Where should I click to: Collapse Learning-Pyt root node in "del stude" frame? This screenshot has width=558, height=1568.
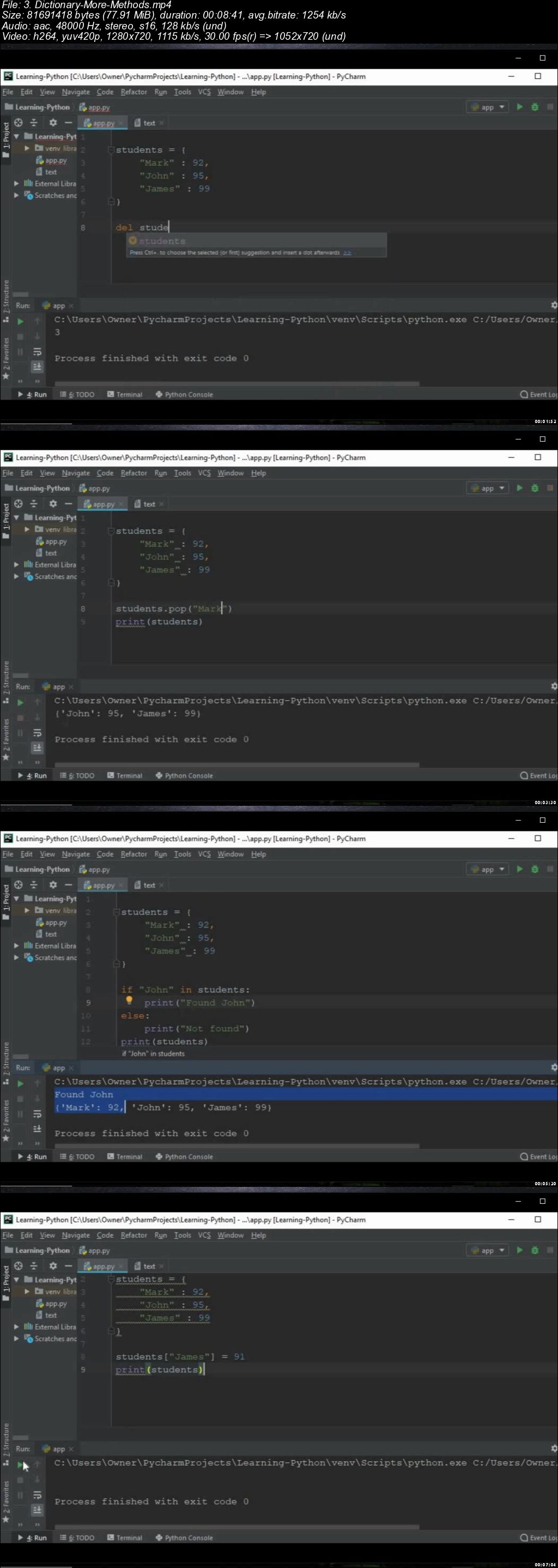[16, 136]
